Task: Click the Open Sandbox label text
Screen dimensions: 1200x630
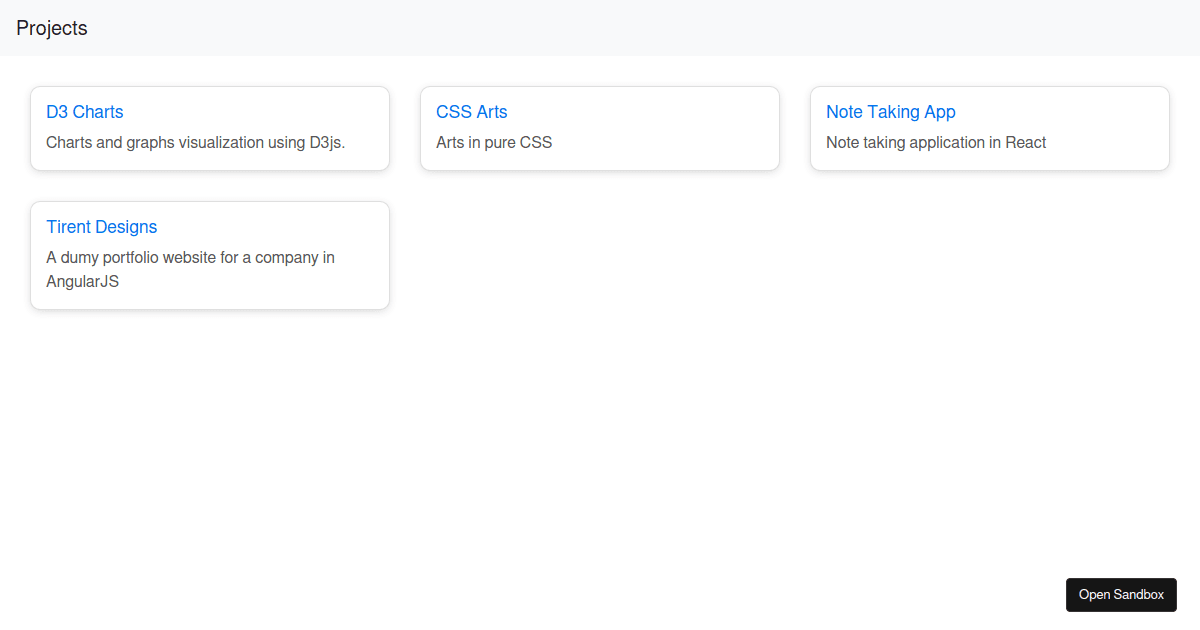Action: [1121, 594]
